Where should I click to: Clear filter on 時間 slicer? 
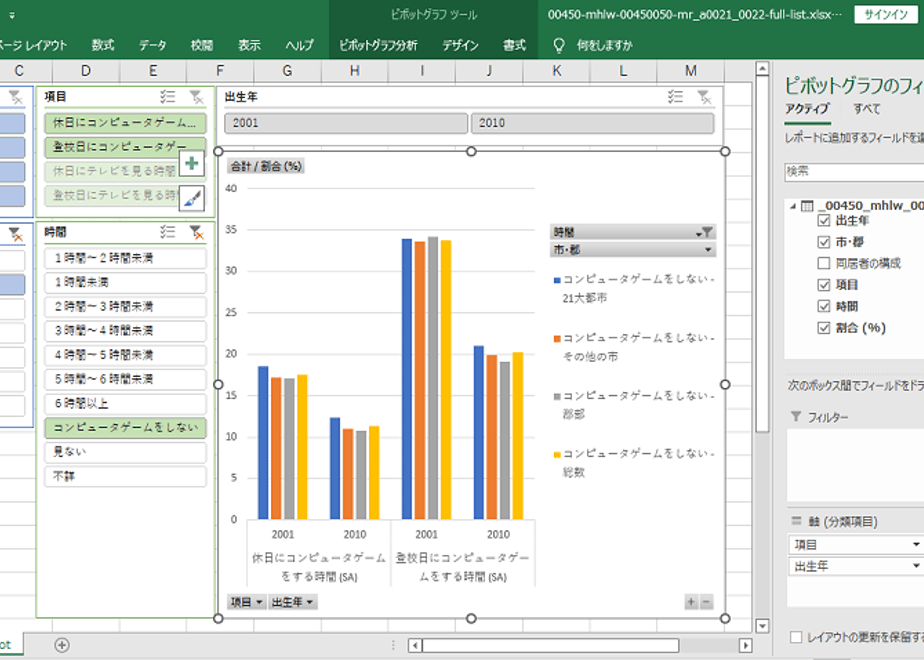click(x=196, y=232)
